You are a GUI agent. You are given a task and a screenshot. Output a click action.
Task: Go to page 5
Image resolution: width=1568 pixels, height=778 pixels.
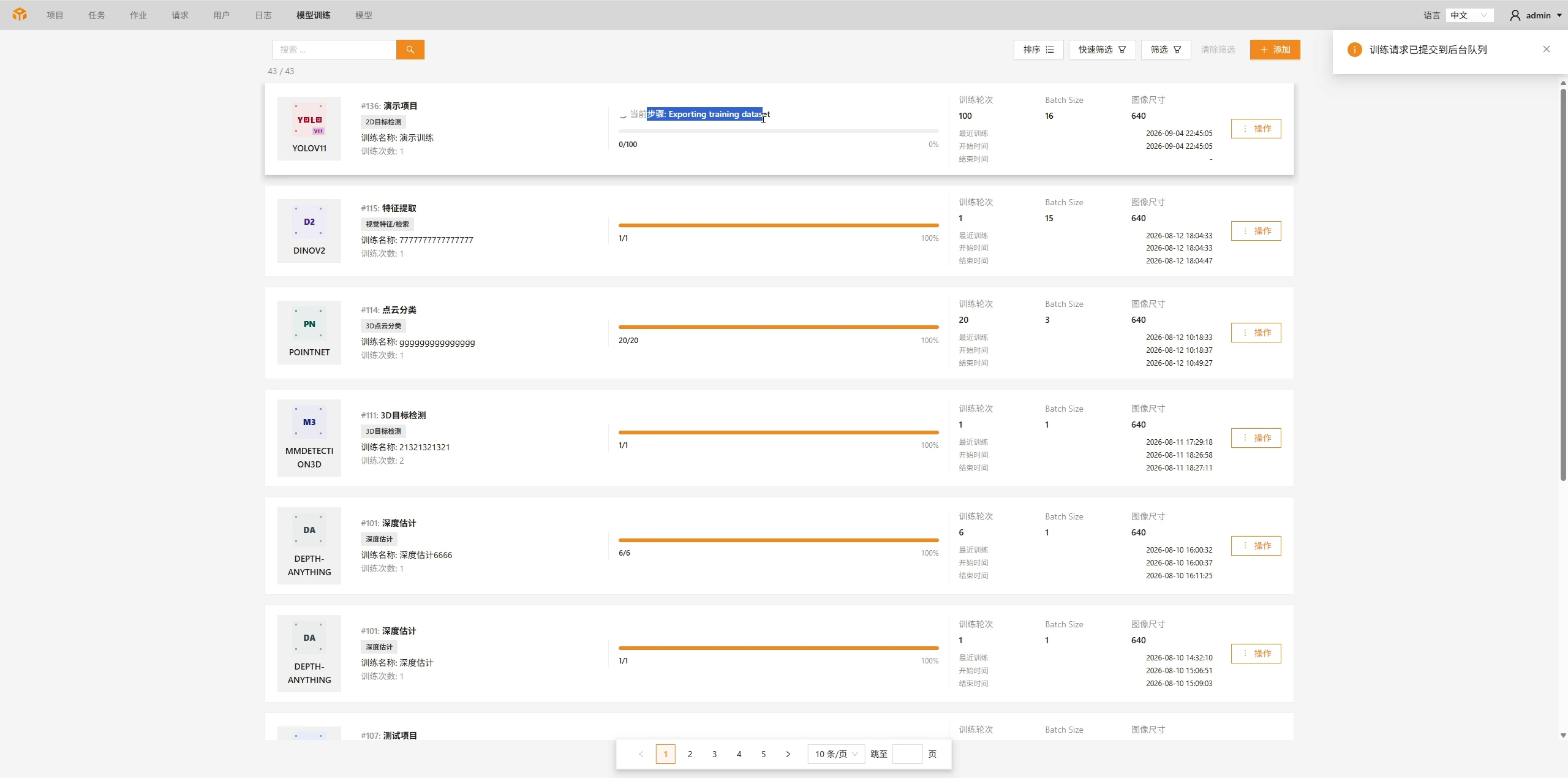(x=763, y=754)
